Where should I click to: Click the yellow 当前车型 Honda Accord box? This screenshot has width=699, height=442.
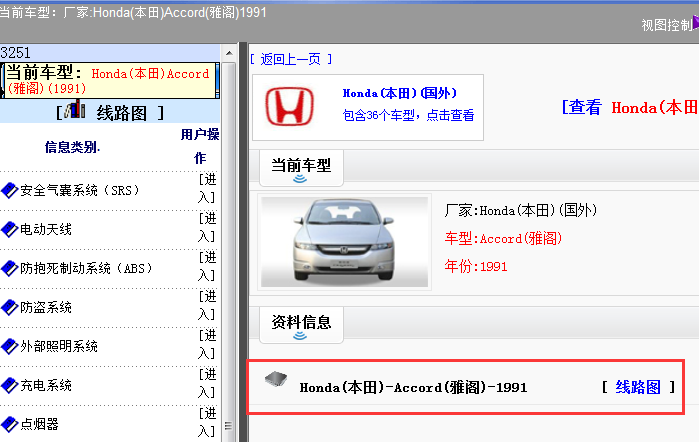[x=110, y=80]
